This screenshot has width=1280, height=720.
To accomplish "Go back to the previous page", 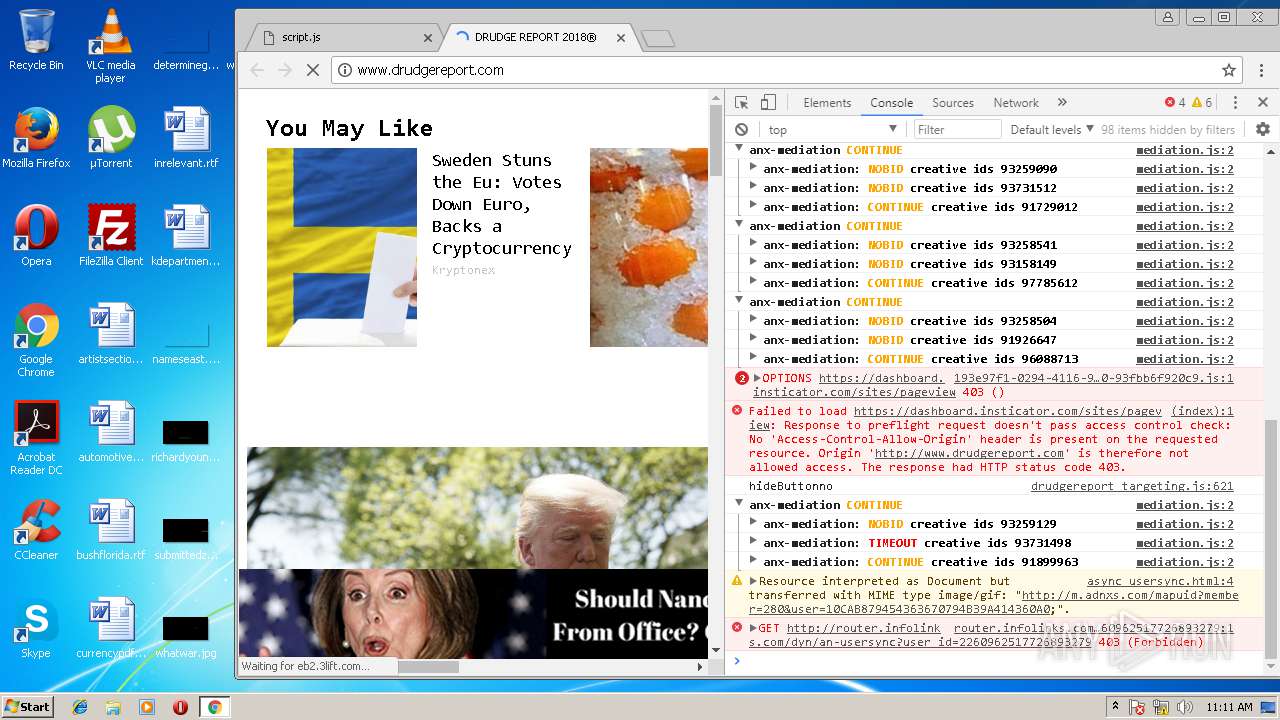I will pyautogui.click(x=257, y=70).
